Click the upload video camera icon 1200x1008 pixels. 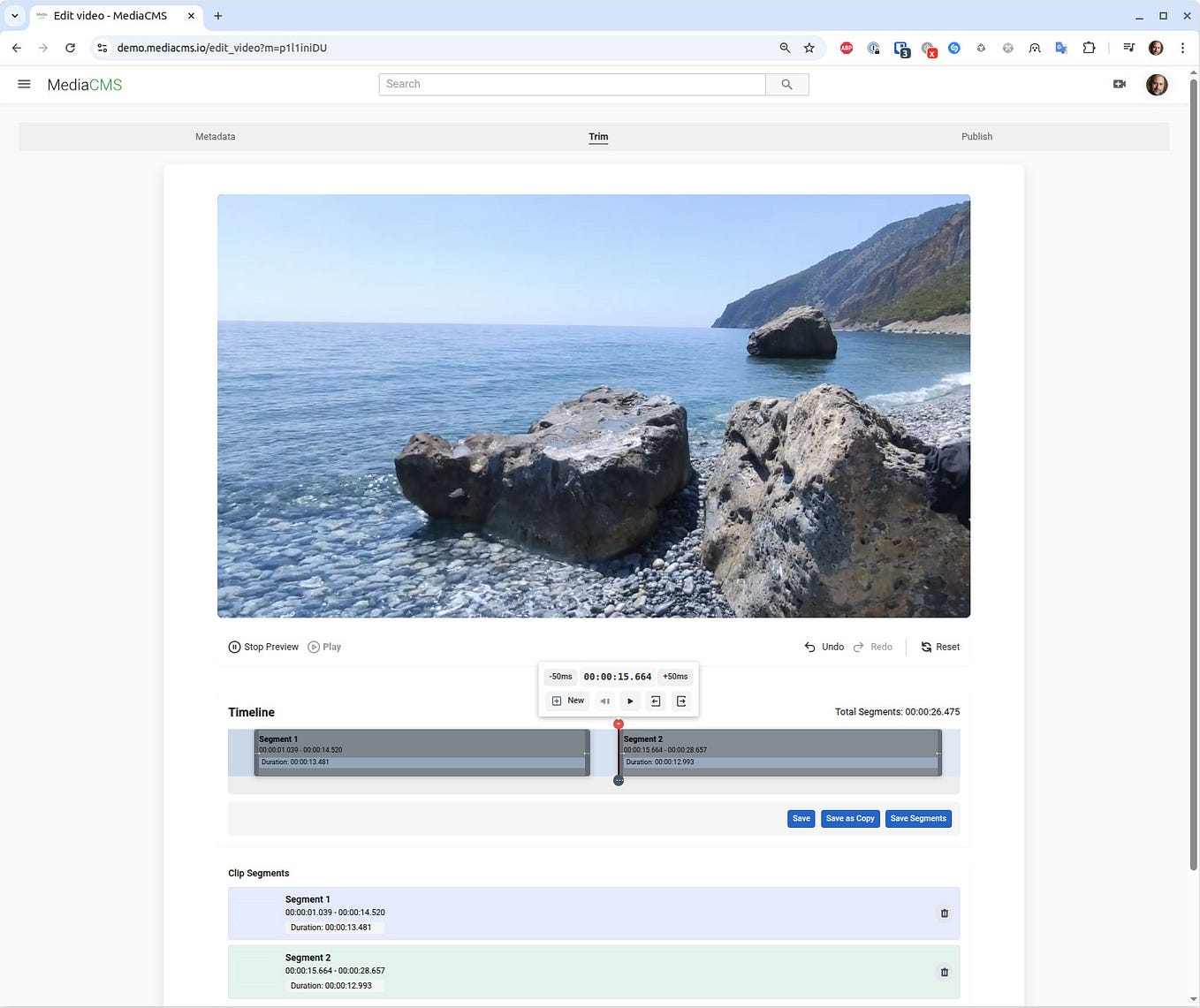pos(1119,84)
